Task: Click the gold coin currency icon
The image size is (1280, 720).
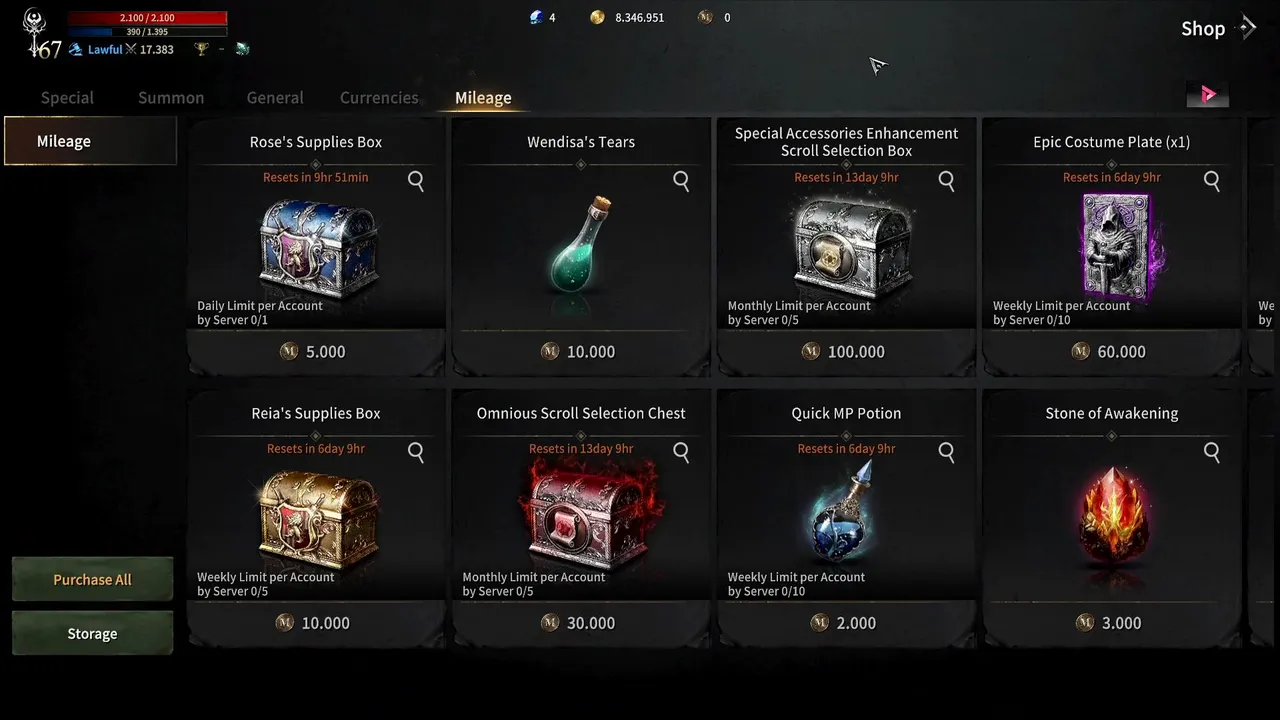Action: point(597,17)
